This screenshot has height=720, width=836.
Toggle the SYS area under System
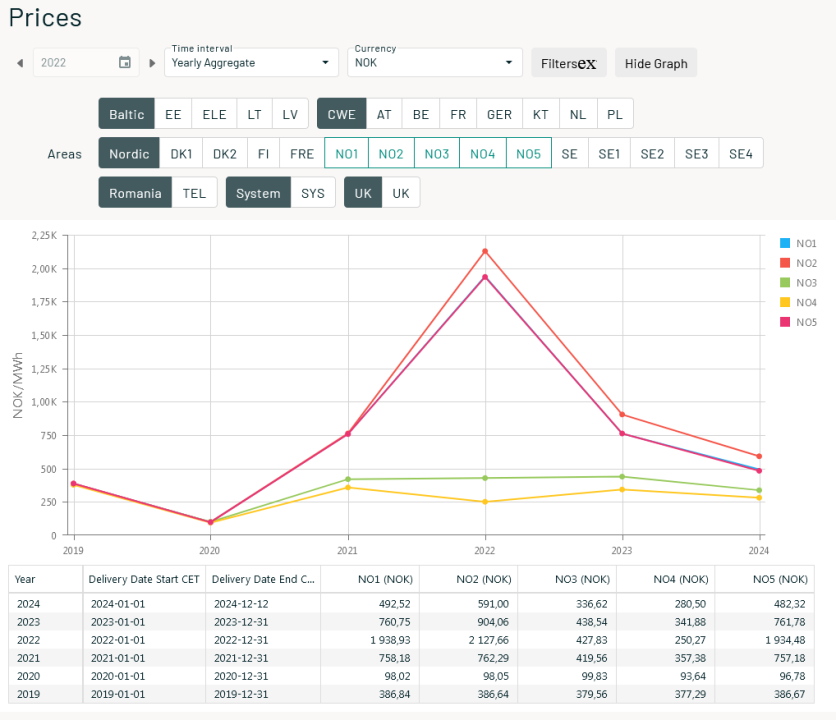(x=314, y=192)
